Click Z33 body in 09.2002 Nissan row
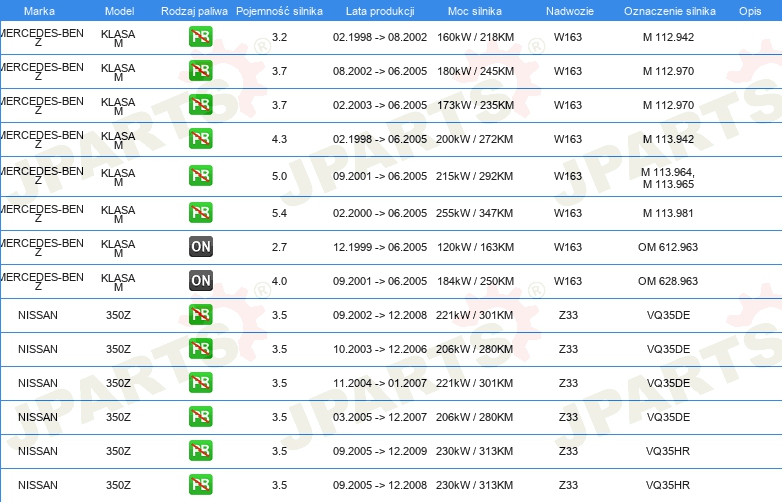This screenshot has height=502, width=782. click(x=568, y=315)
